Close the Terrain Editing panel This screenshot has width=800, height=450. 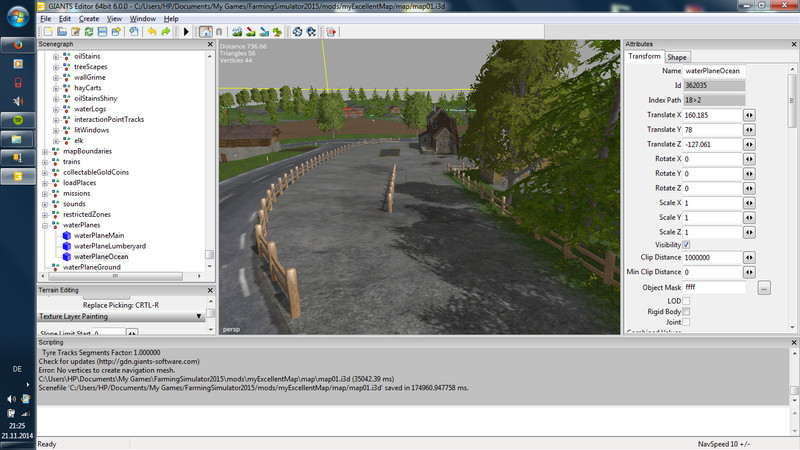(x=210, y=290)
